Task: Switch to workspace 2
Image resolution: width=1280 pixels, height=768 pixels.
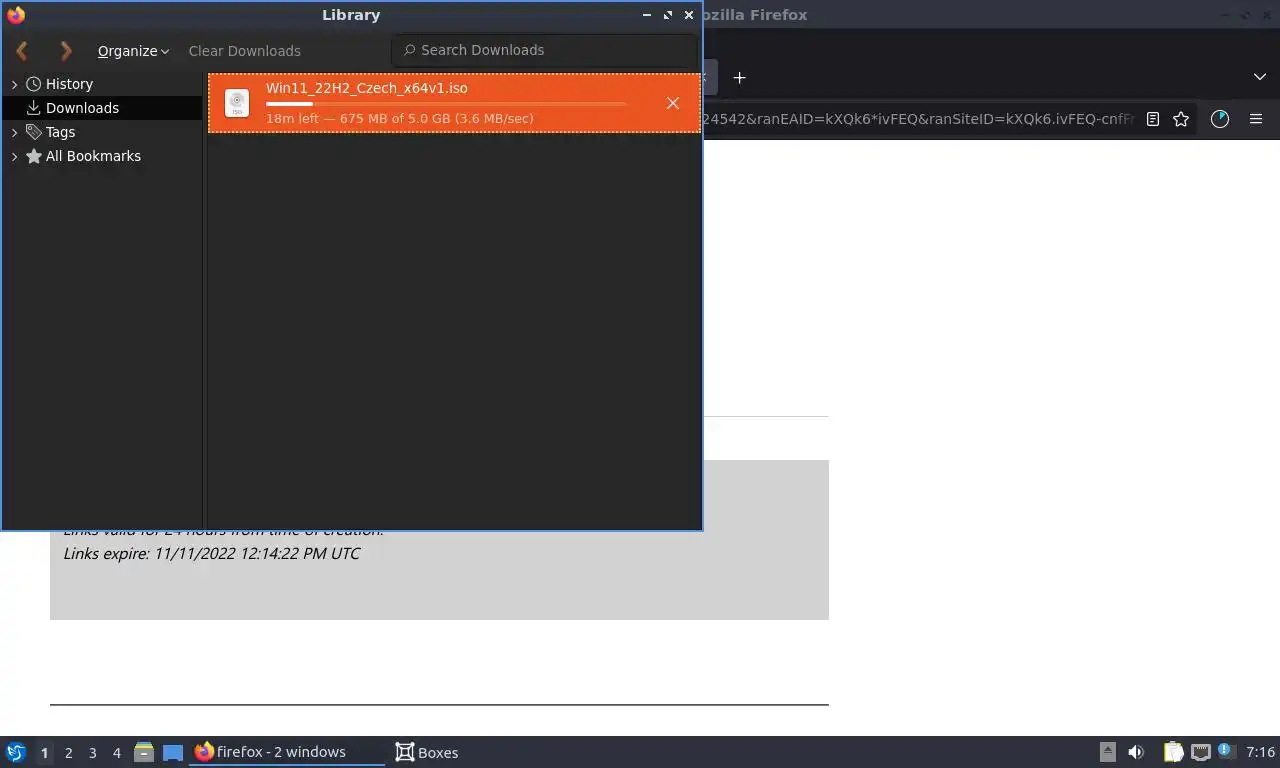Action: [68, 753]
